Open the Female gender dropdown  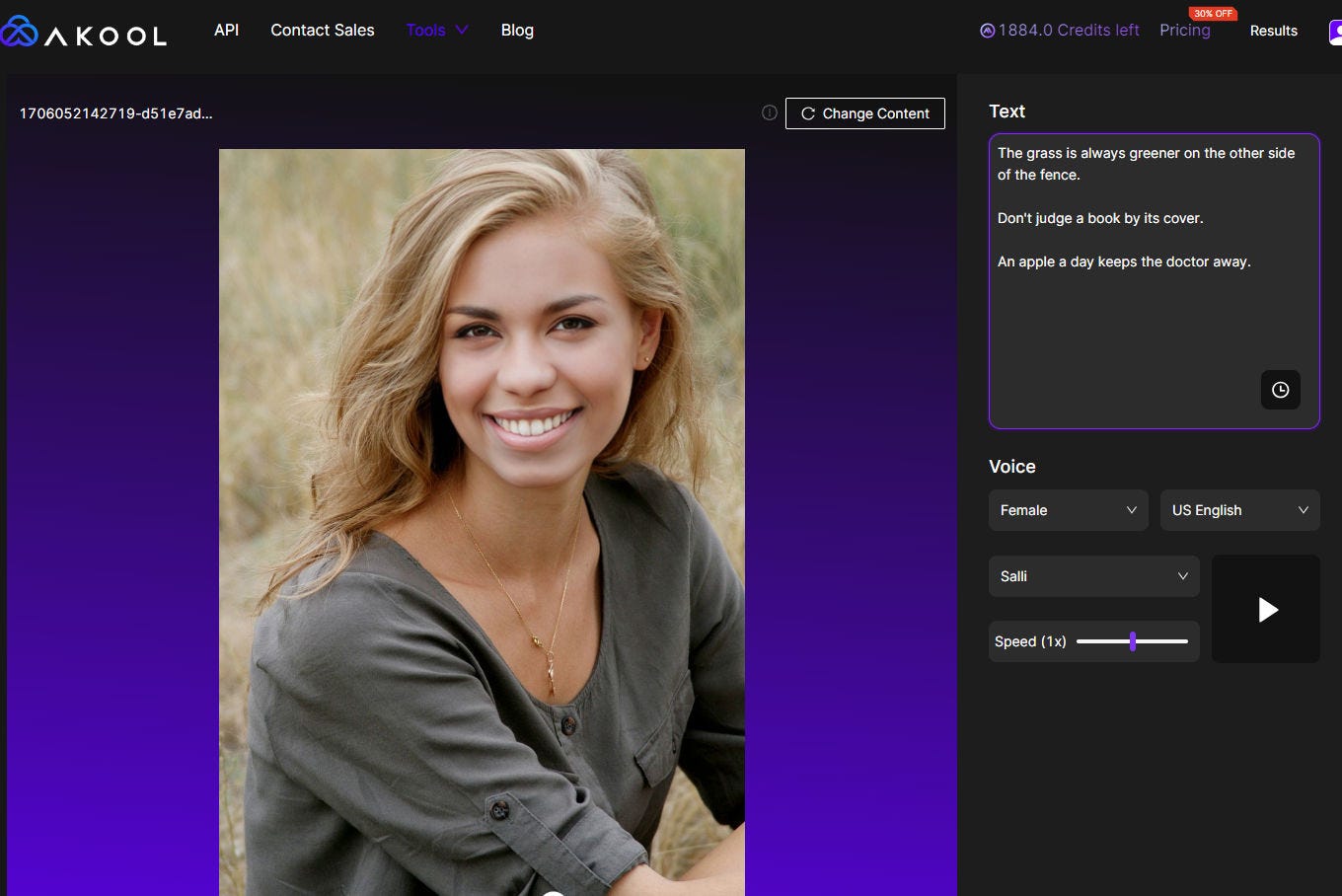tap(1069, 510)
